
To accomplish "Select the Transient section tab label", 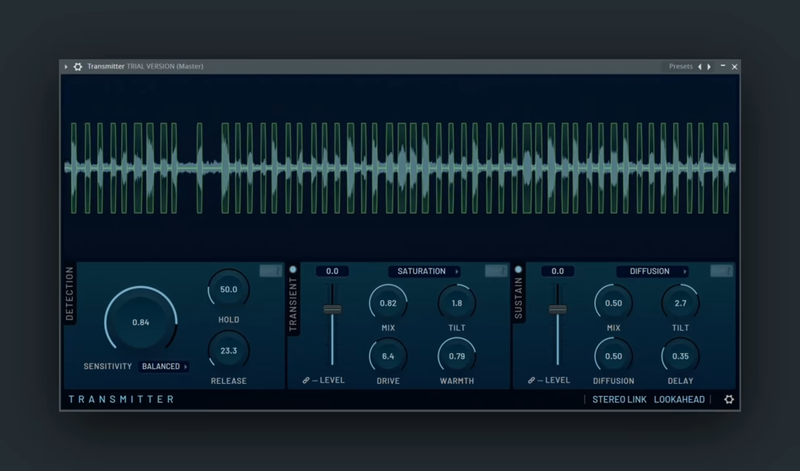I will point(293,305).
